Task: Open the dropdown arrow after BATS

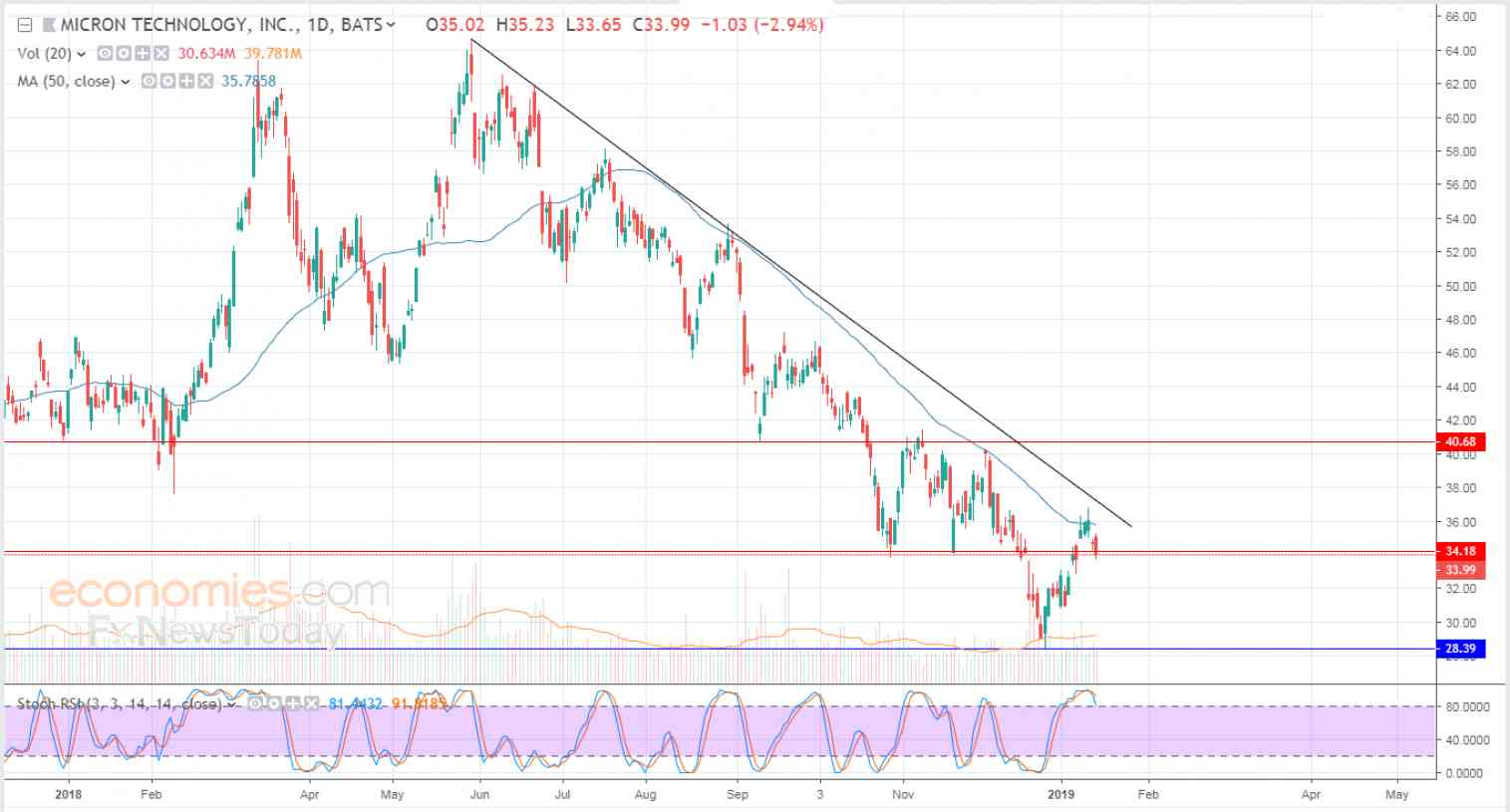Action: pos(390,25)
